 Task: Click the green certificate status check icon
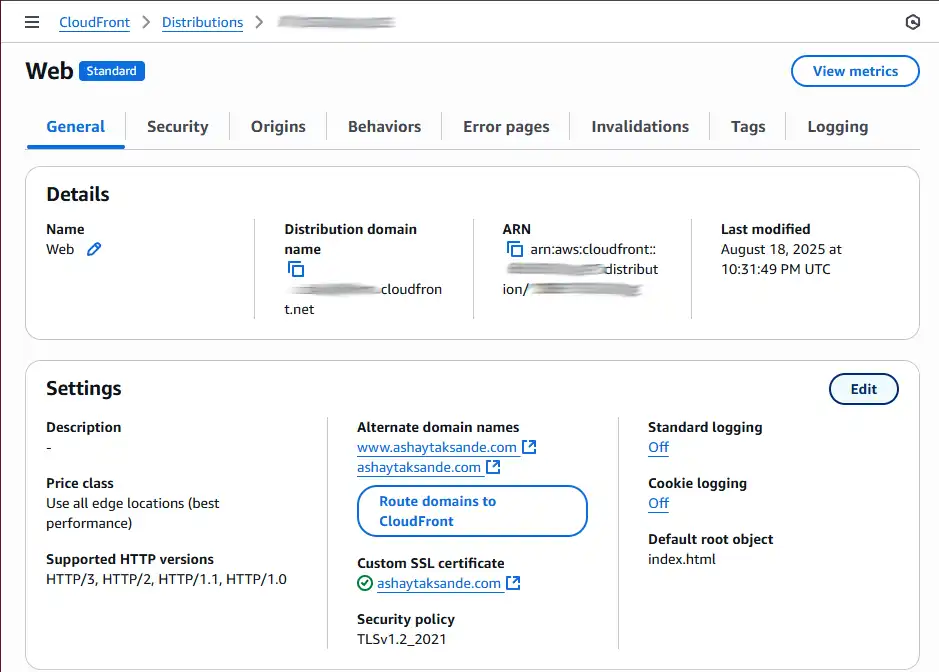pos(365,583)
